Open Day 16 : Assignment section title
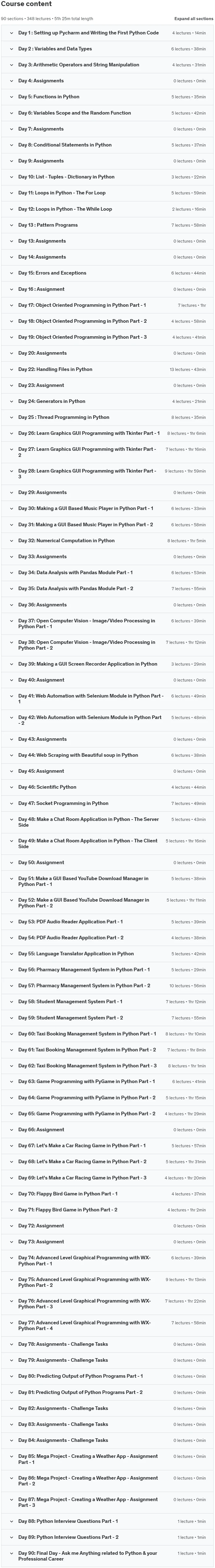 coord(41,289)
